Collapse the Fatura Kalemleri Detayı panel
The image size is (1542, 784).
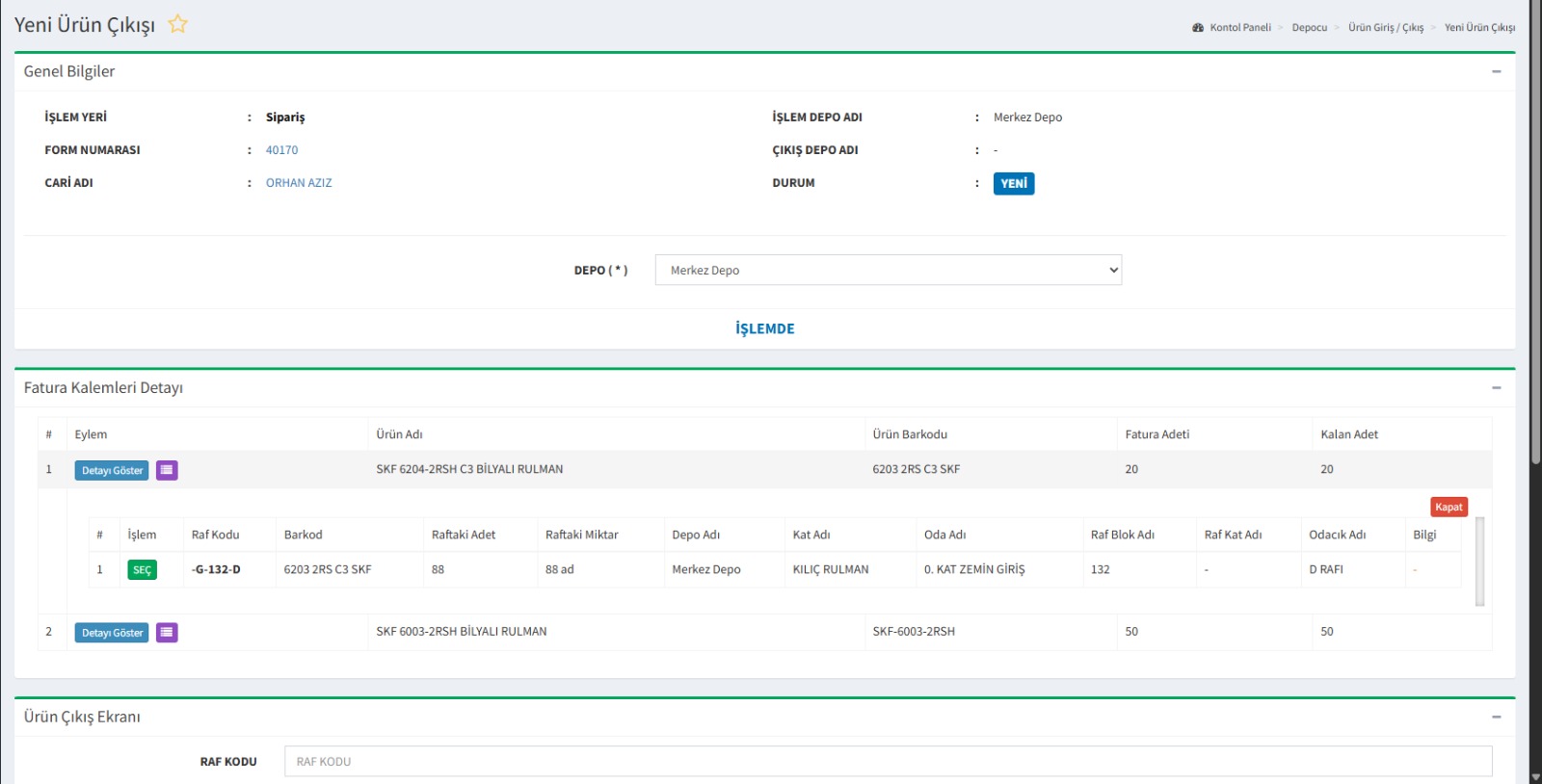pyautogui.click(x=1496, y=387)
